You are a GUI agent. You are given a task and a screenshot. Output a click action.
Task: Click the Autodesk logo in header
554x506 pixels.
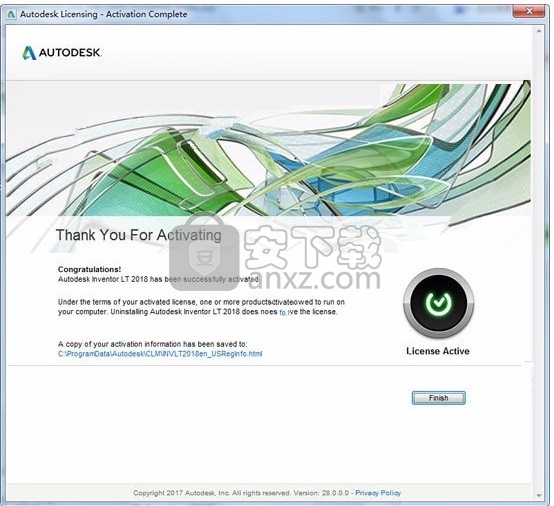coord(62,53)
